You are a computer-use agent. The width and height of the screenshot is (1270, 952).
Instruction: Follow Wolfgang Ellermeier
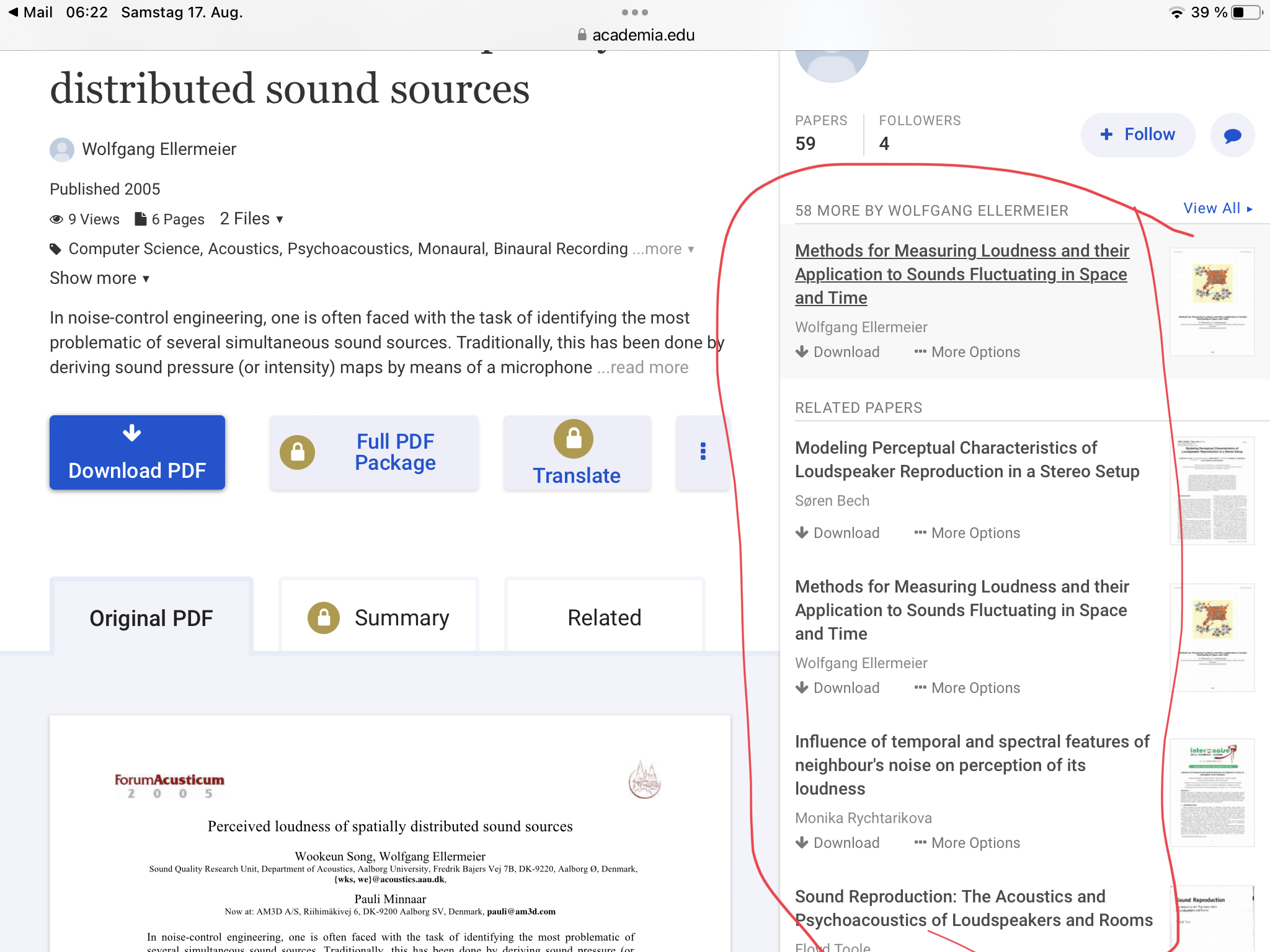[x=1137, y=134]
